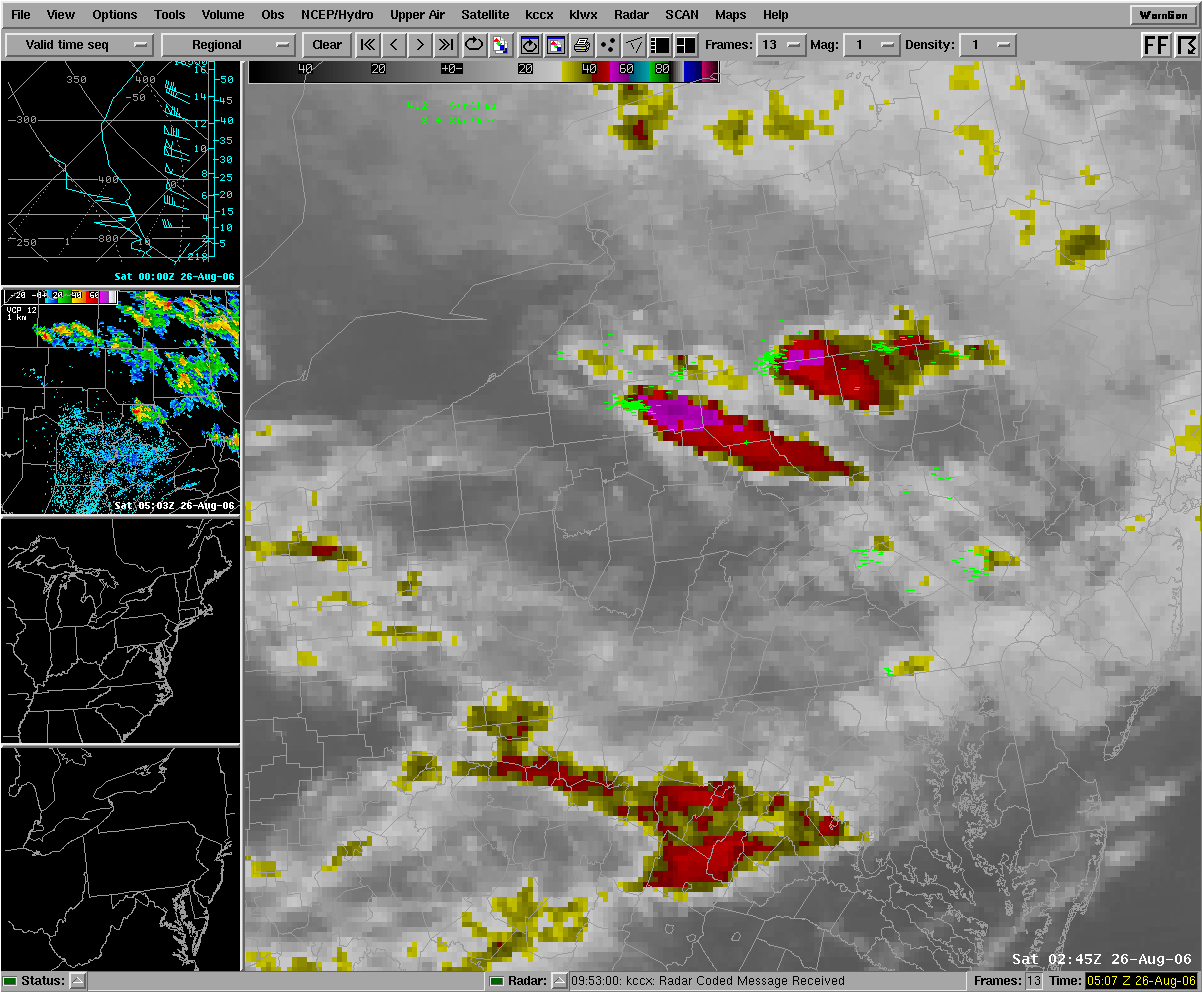Open the Upper Air menu

(418, 15)
